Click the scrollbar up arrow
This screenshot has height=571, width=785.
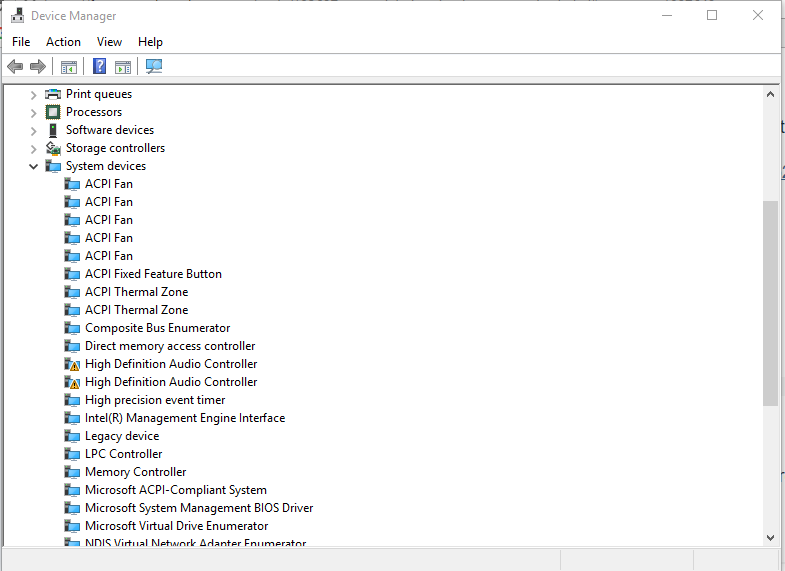point(770,94)
